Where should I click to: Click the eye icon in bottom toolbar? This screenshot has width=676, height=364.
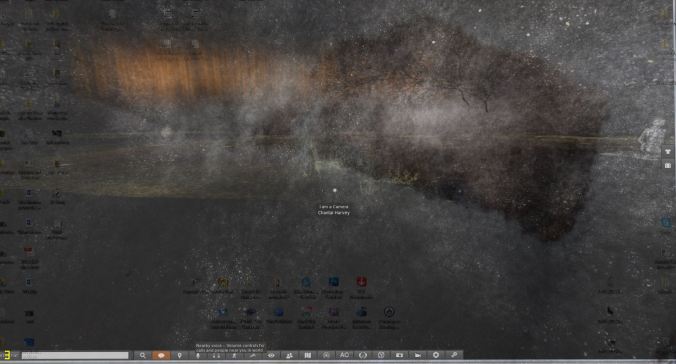(x=271, y=355)
